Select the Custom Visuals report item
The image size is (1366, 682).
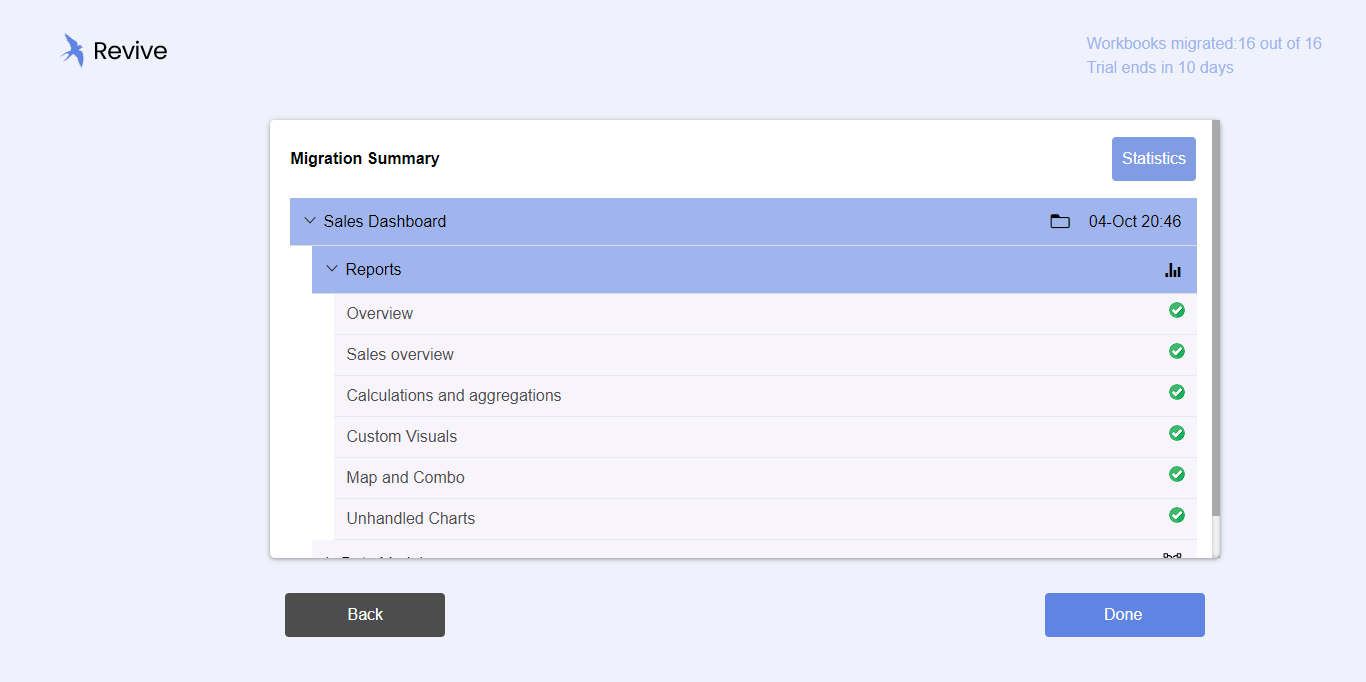click(x=402, y=437)
